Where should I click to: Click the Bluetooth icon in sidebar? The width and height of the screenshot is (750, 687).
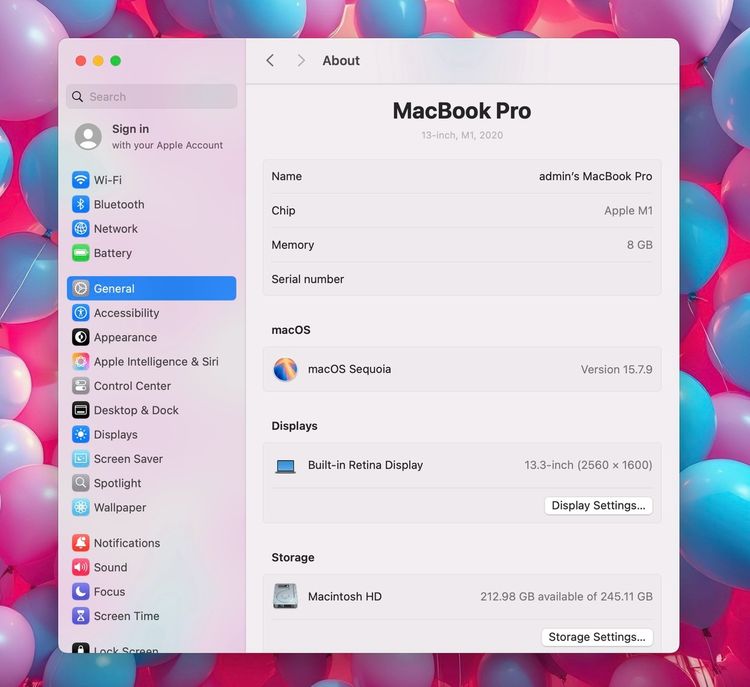(x=80, y=204)
